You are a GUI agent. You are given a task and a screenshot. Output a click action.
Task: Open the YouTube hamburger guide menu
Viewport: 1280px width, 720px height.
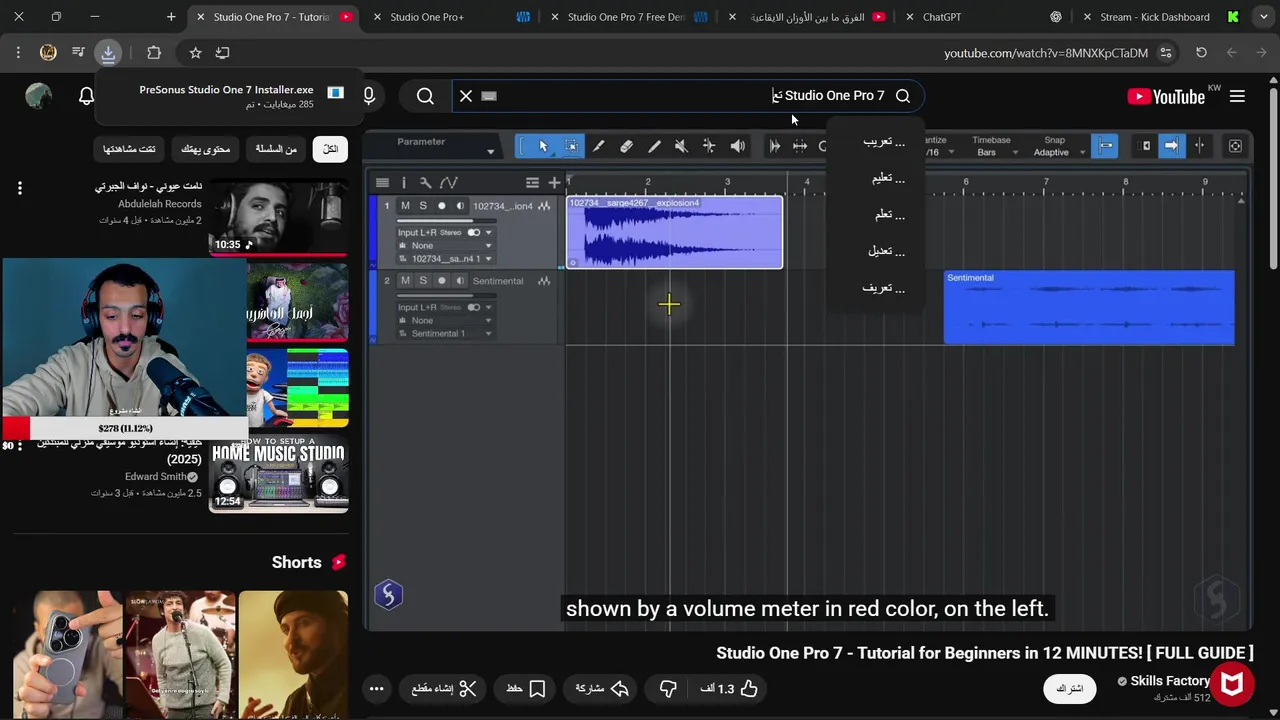pyautogui.click(x=1237, y=96)
